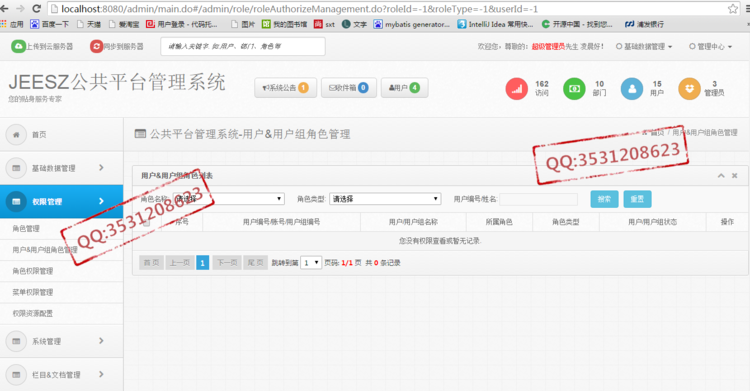Click the red visits statistics icon
750x391 pixels.
pyautogui.click(x=517, y=89)
